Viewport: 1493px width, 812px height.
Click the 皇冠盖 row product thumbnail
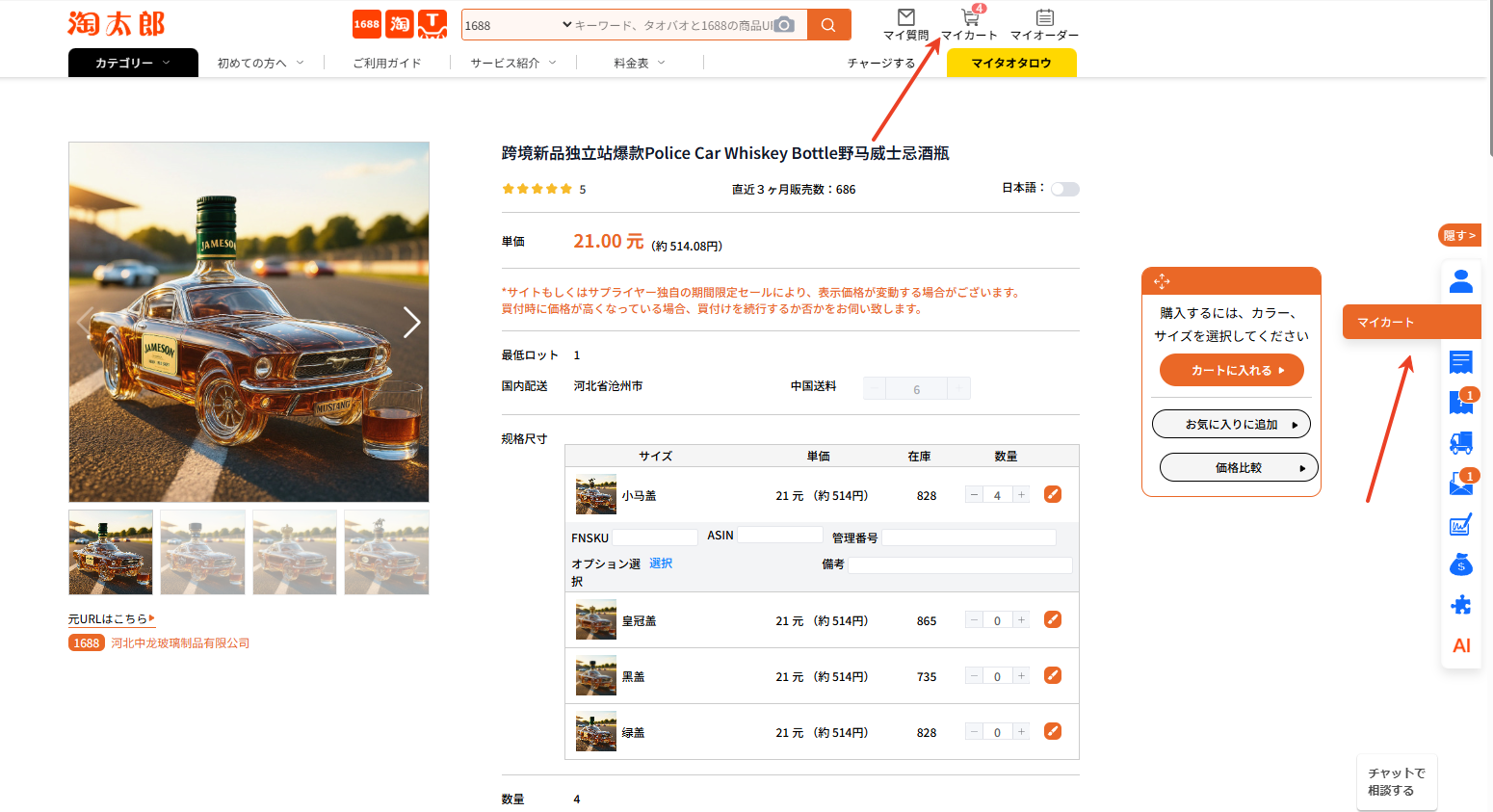(x=596, y=620)
